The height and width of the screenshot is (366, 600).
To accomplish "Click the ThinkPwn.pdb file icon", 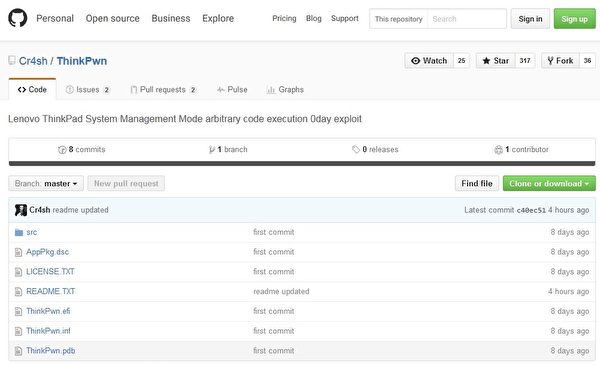I will point(18,351).
